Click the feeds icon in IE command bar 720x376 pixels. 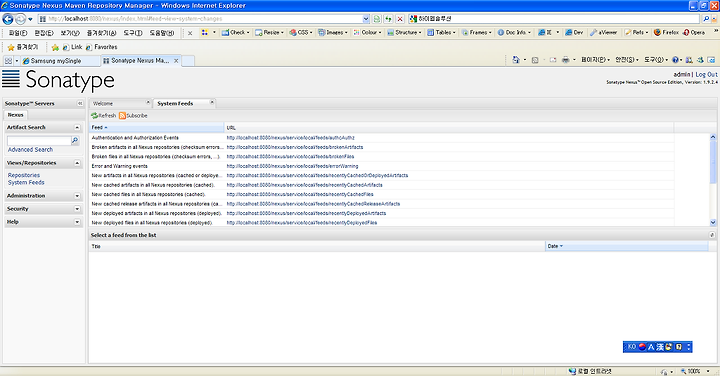(x=535, y=60)
